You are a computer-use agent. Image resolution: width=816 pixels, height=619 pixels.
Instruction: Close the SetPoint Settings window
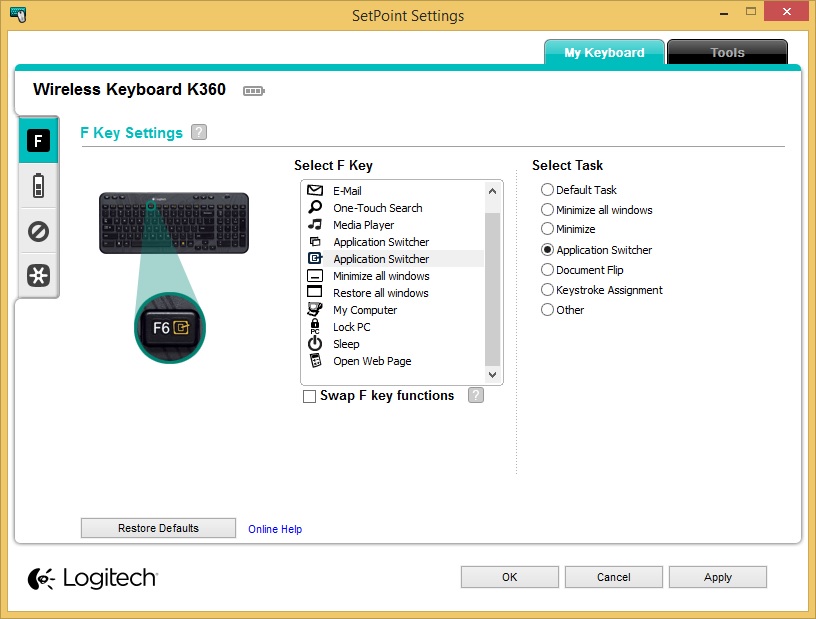(x=787, y=11)
